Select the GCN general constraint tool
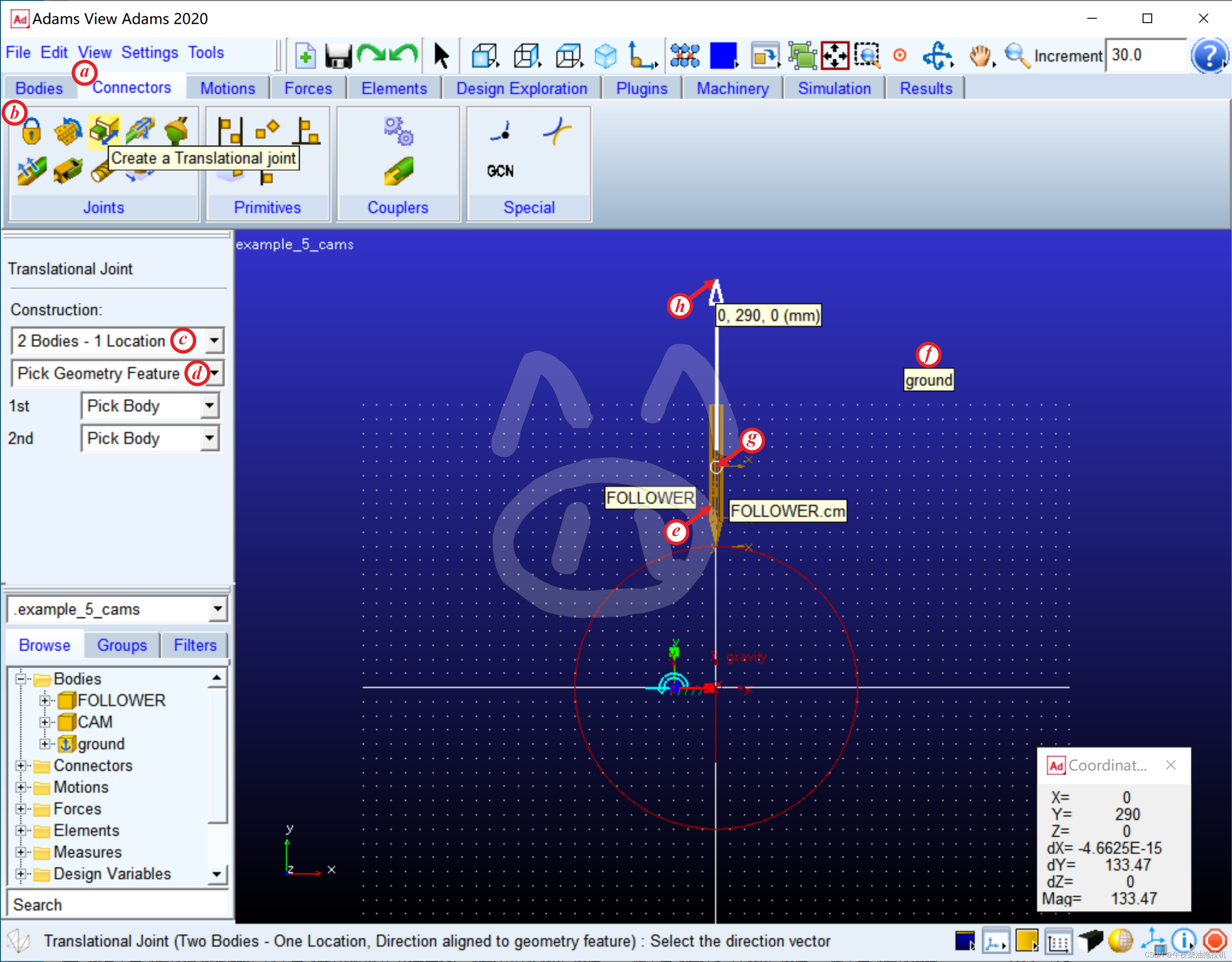The width and height of the screenshot is (1232, 962). 500,171
